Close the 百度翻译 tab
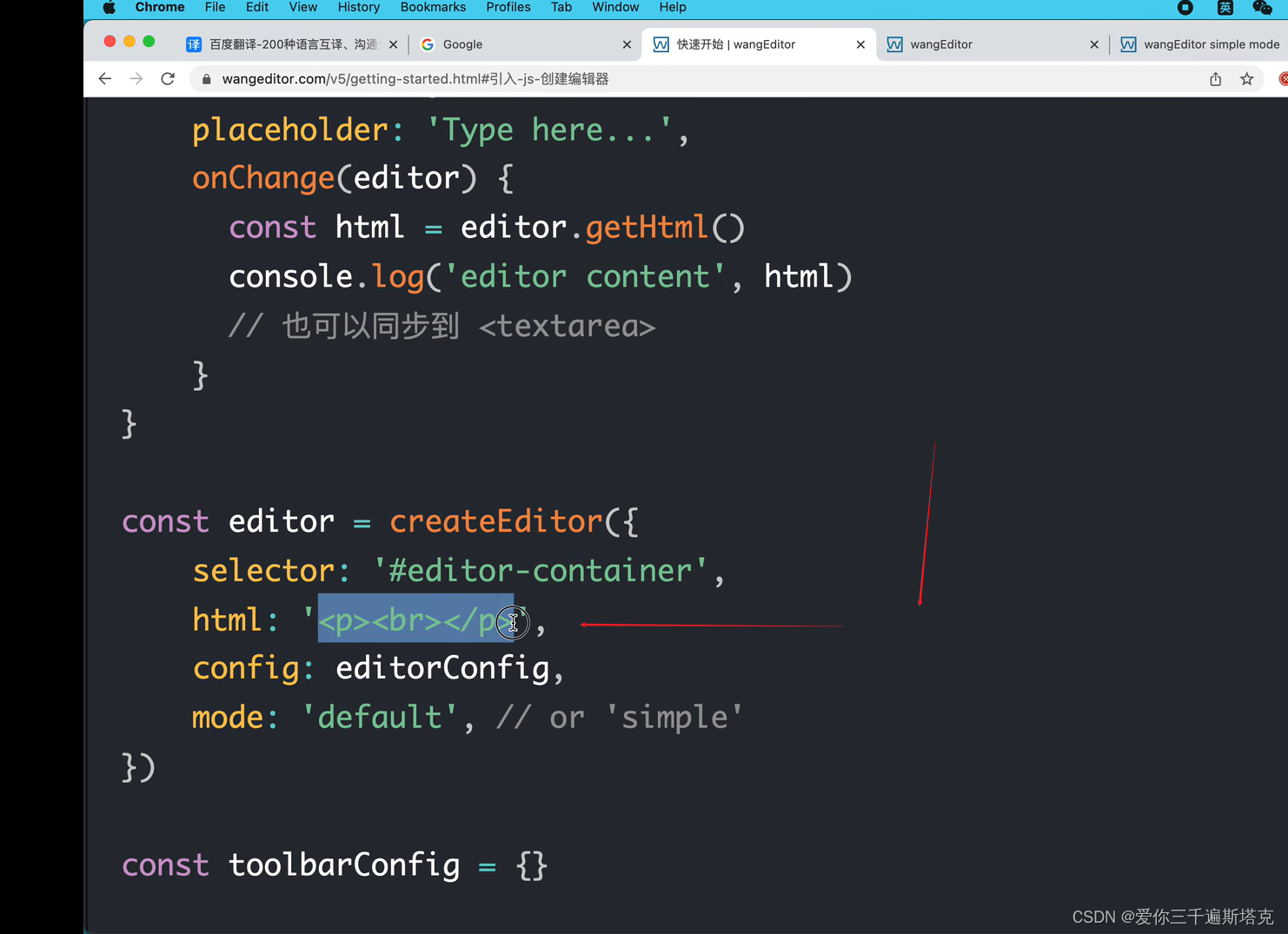Viewport: 1288px width, 934px height. (393, 44)
